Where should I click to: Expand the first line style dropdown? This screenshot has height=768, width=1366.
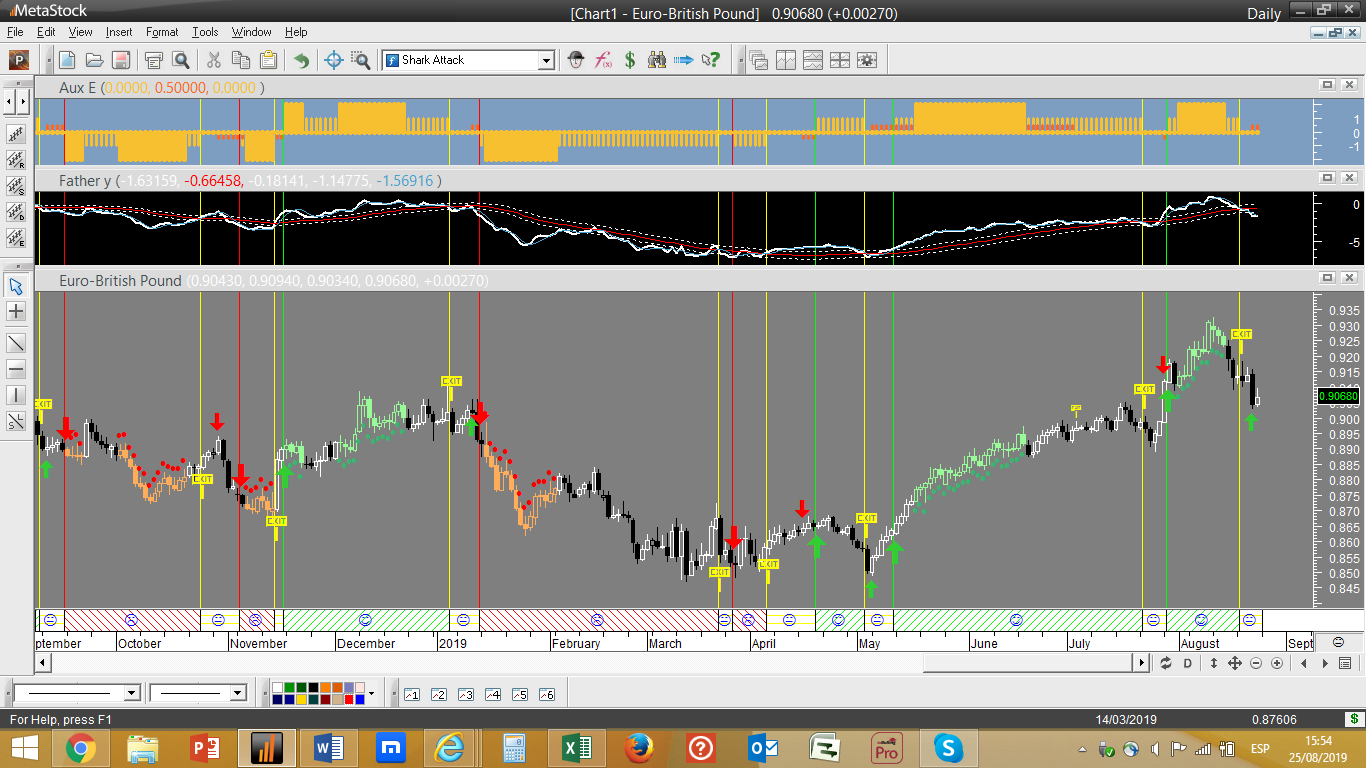coord(131,693)
